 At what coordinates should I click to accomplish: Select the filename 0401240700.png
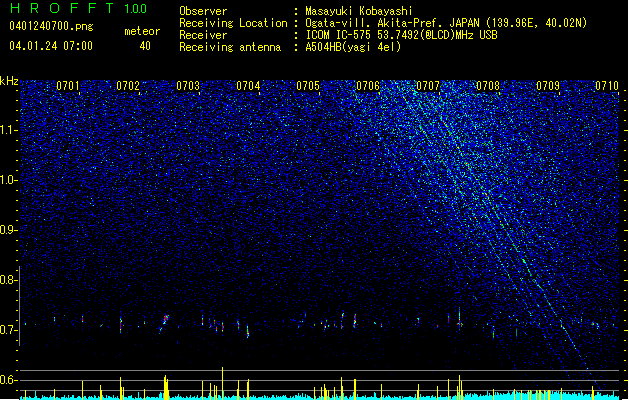[x=51, y=26]
